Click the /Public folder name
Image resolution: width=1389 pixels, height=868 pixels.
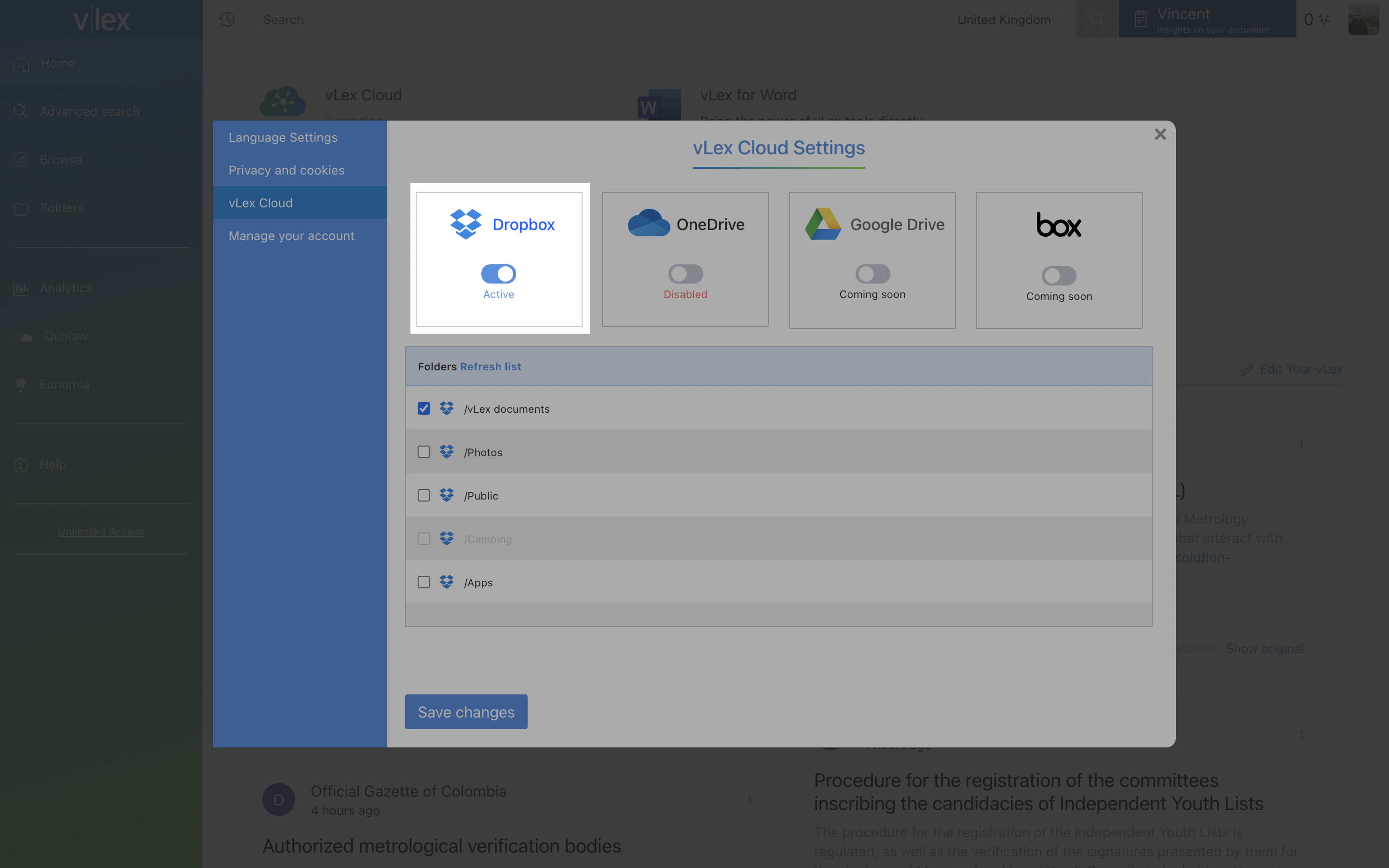[481, 495]
